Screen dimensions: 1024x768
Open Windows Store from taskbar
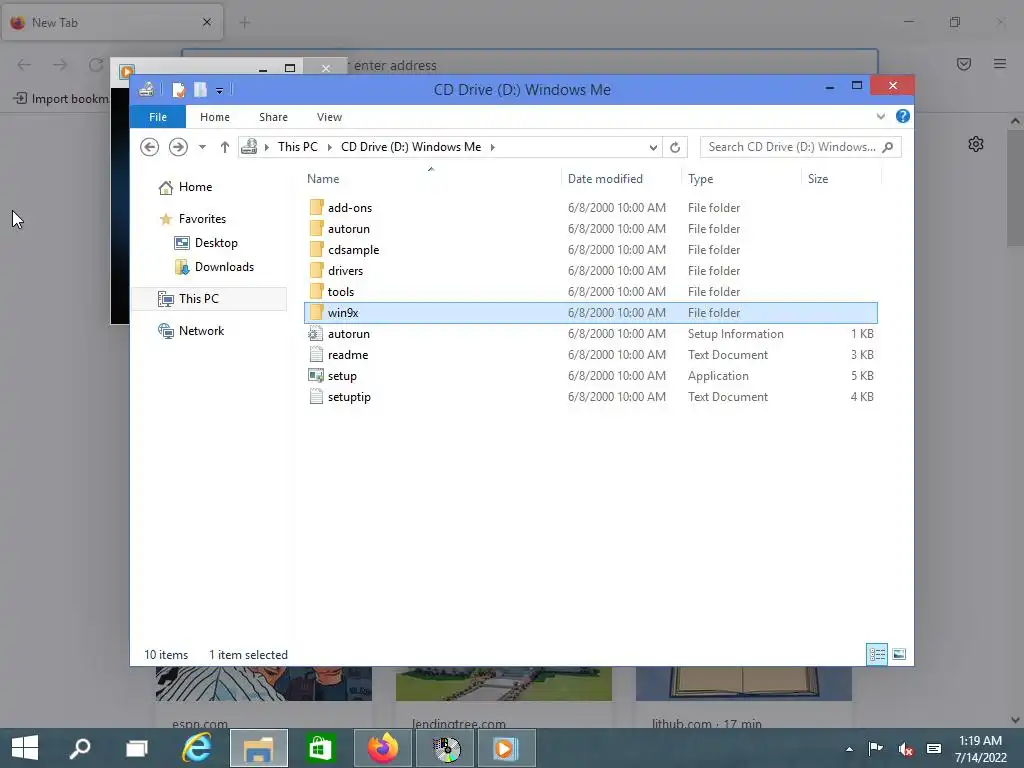point(320,748)
